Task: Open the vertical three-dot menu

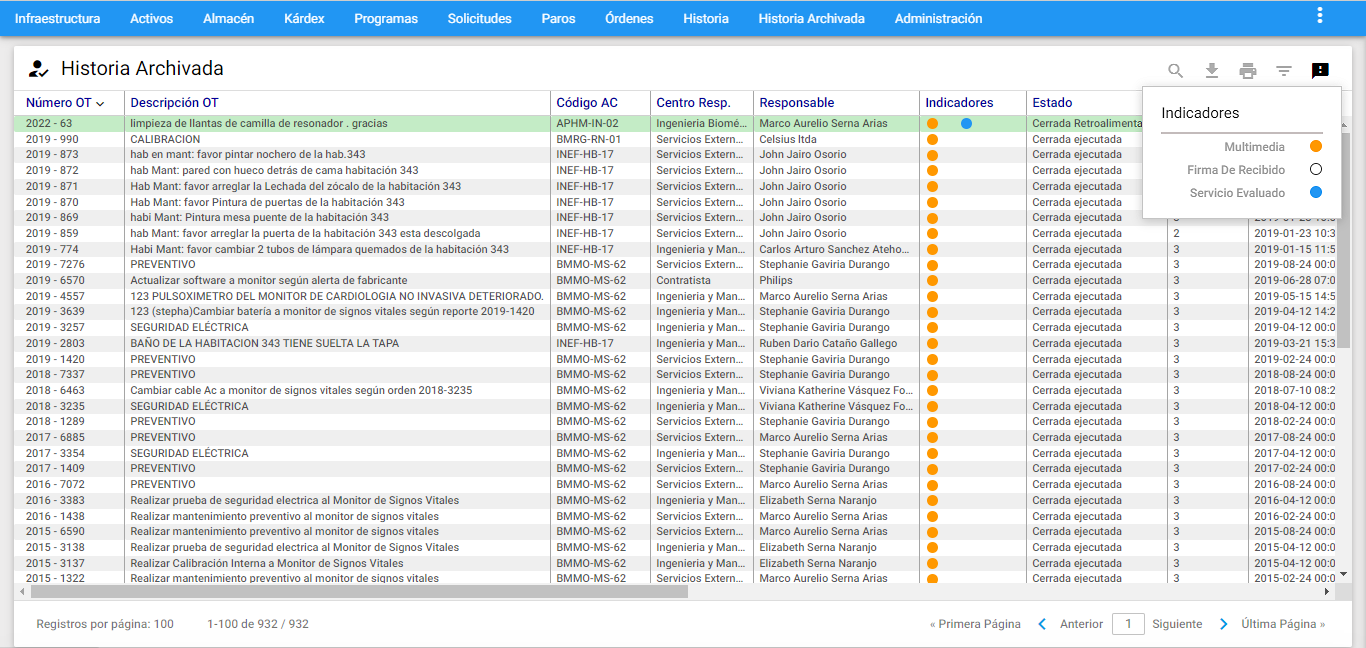Action: click(x=1320, y=15)
